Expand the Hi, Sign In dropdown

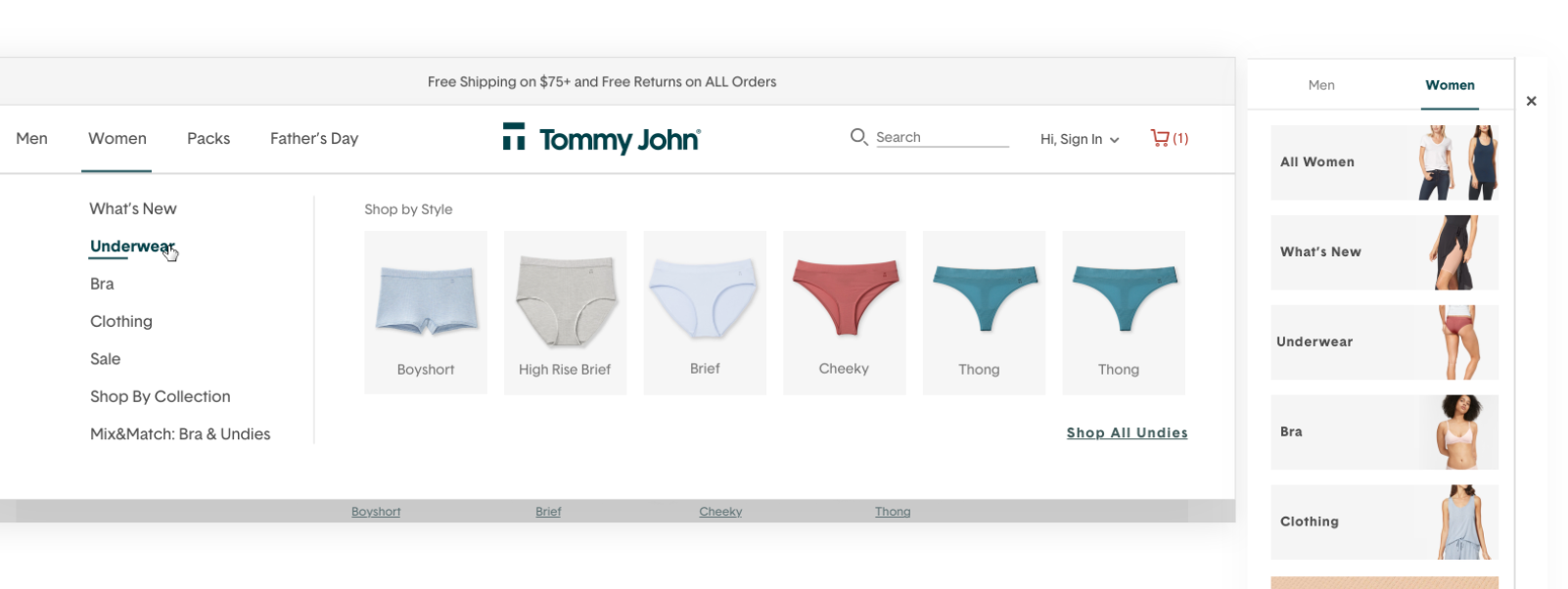[x=1080, y=139]
